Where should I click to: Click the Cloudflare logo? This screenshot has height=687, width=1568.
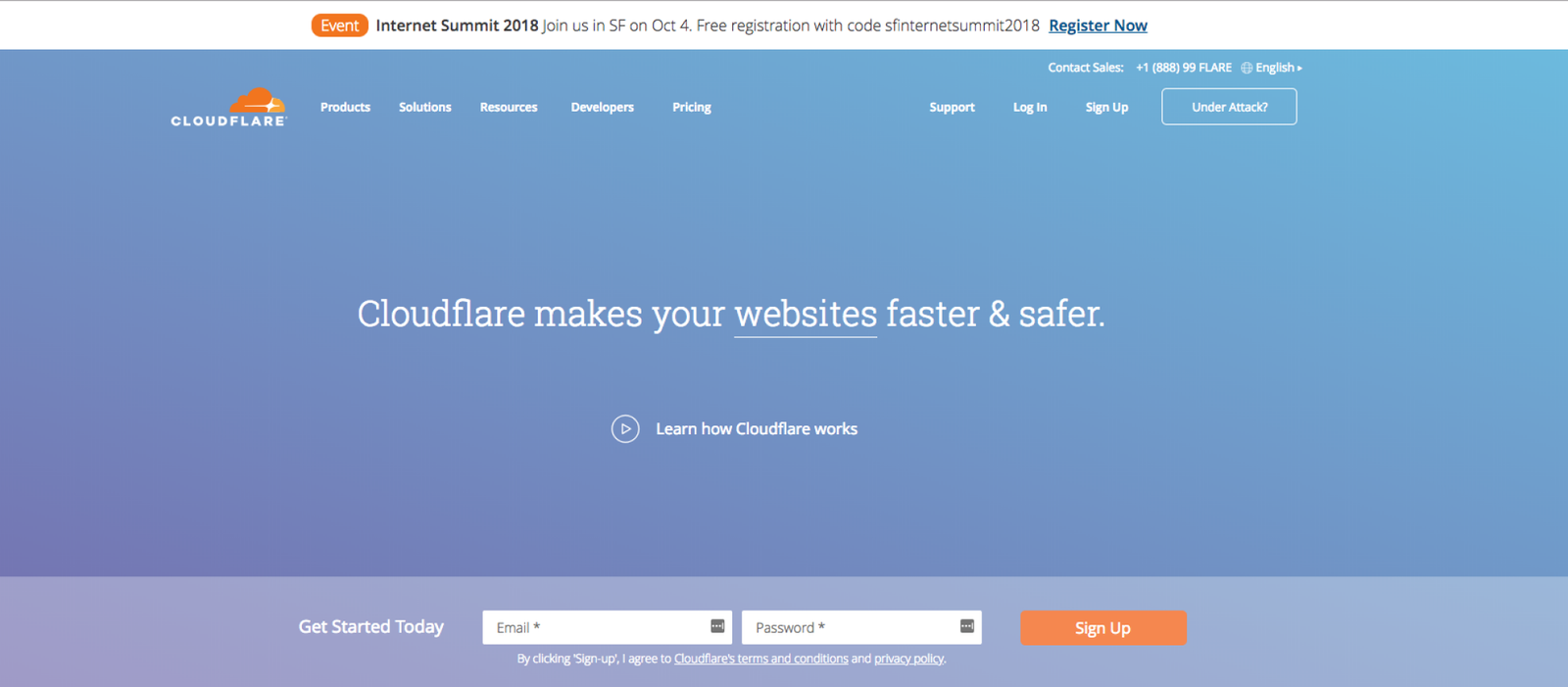[x=229, y=108]
